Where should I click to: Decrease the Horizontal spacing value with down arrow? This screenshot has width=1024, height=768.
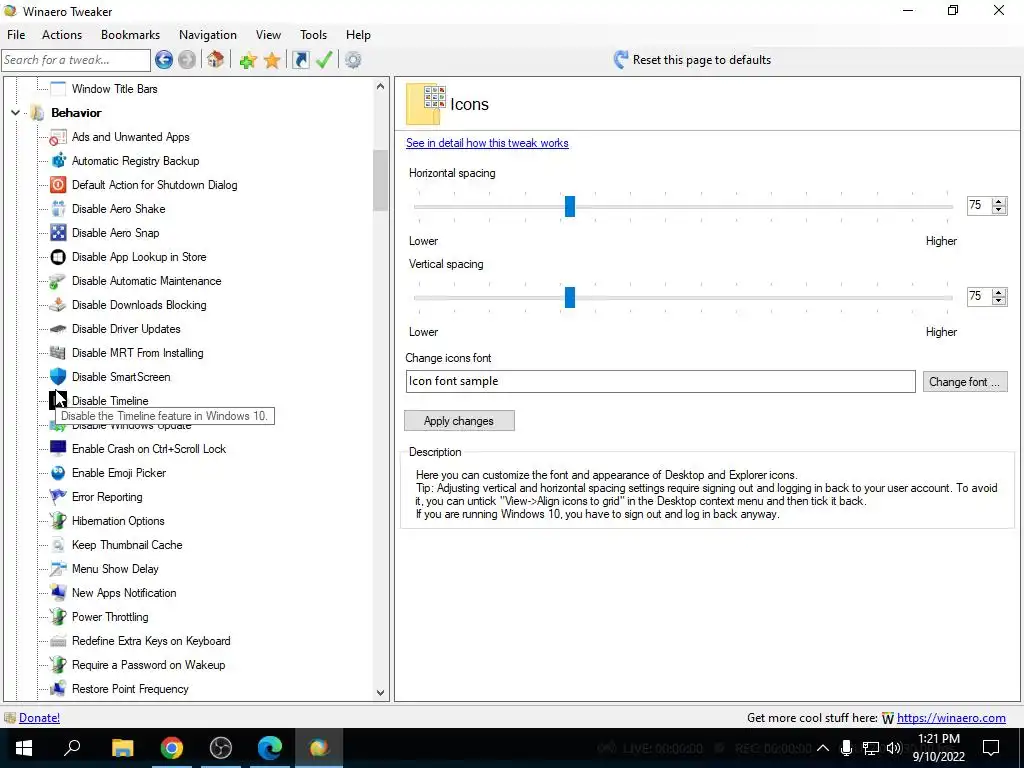coord(998,210)
